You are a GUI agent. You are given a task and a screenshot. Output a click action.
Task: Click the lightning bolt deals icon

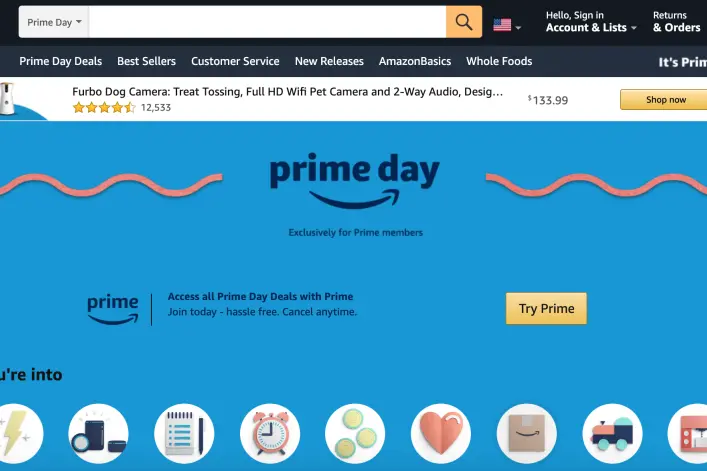(18, 434)
